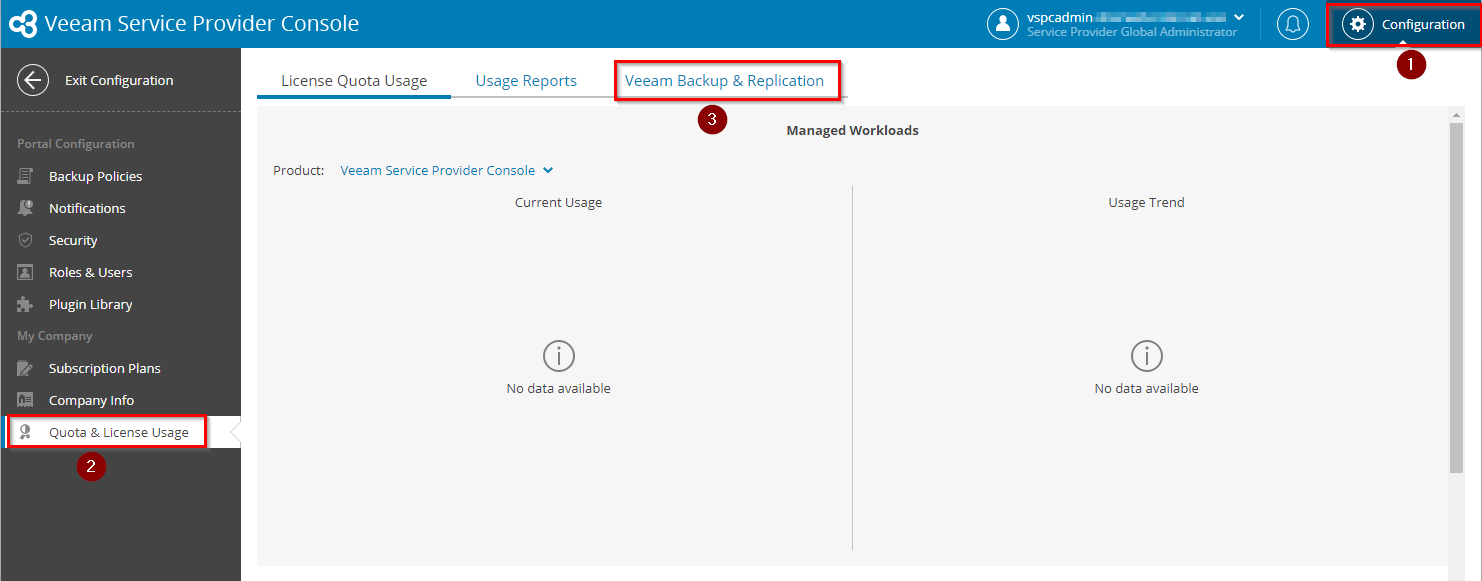
Task: Open the Product dropdown Veeam Service Provider Console
Action: 447,170
